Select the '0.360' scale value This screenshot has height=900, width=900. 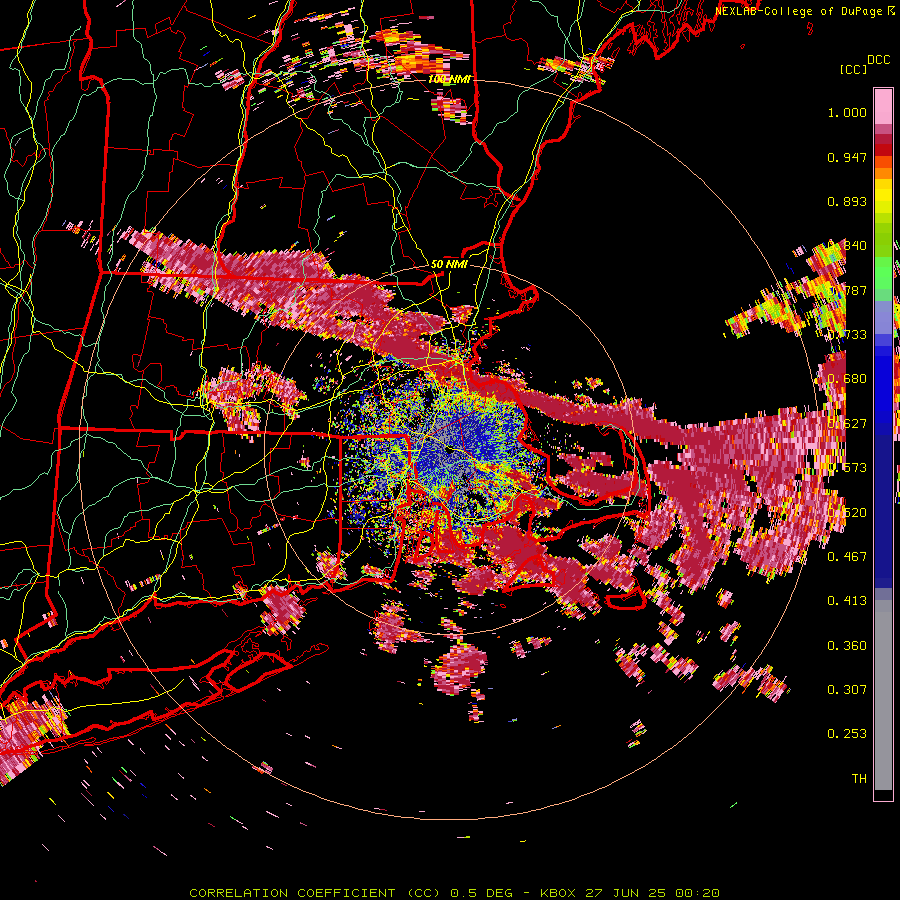(x=847, y=645)
